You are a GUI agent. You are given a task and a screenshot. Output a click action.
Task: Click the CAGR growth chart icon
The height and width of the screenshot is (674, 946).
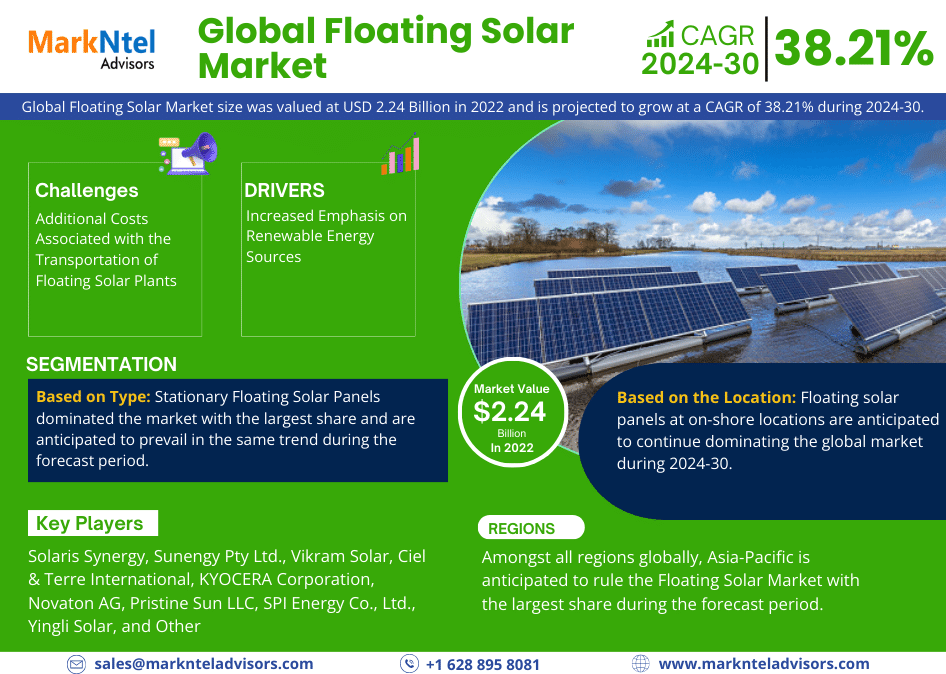pos(660,34)
